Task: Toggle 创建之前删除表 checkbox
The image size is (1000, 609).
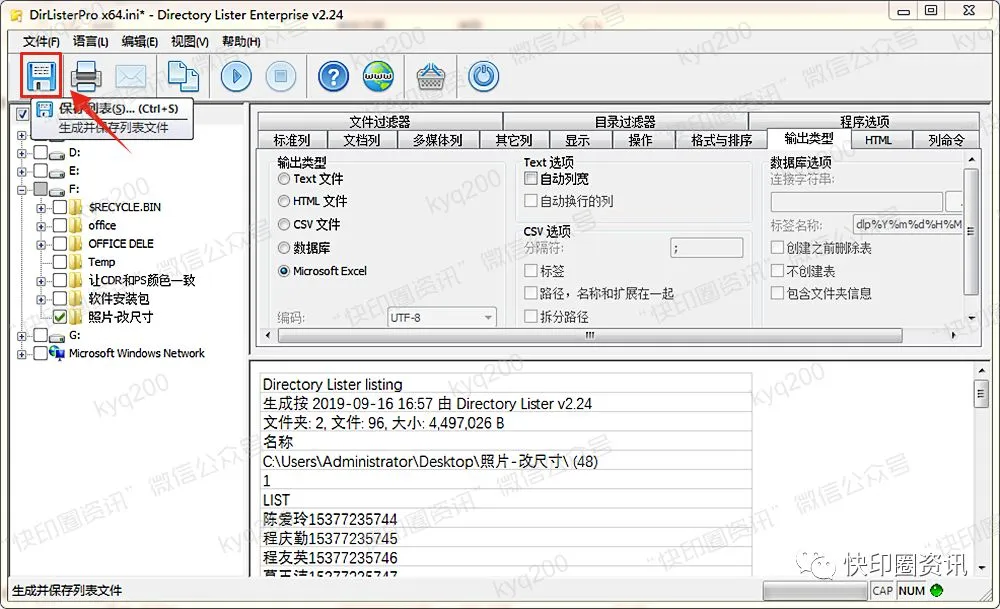Action: tap(777, 247)
